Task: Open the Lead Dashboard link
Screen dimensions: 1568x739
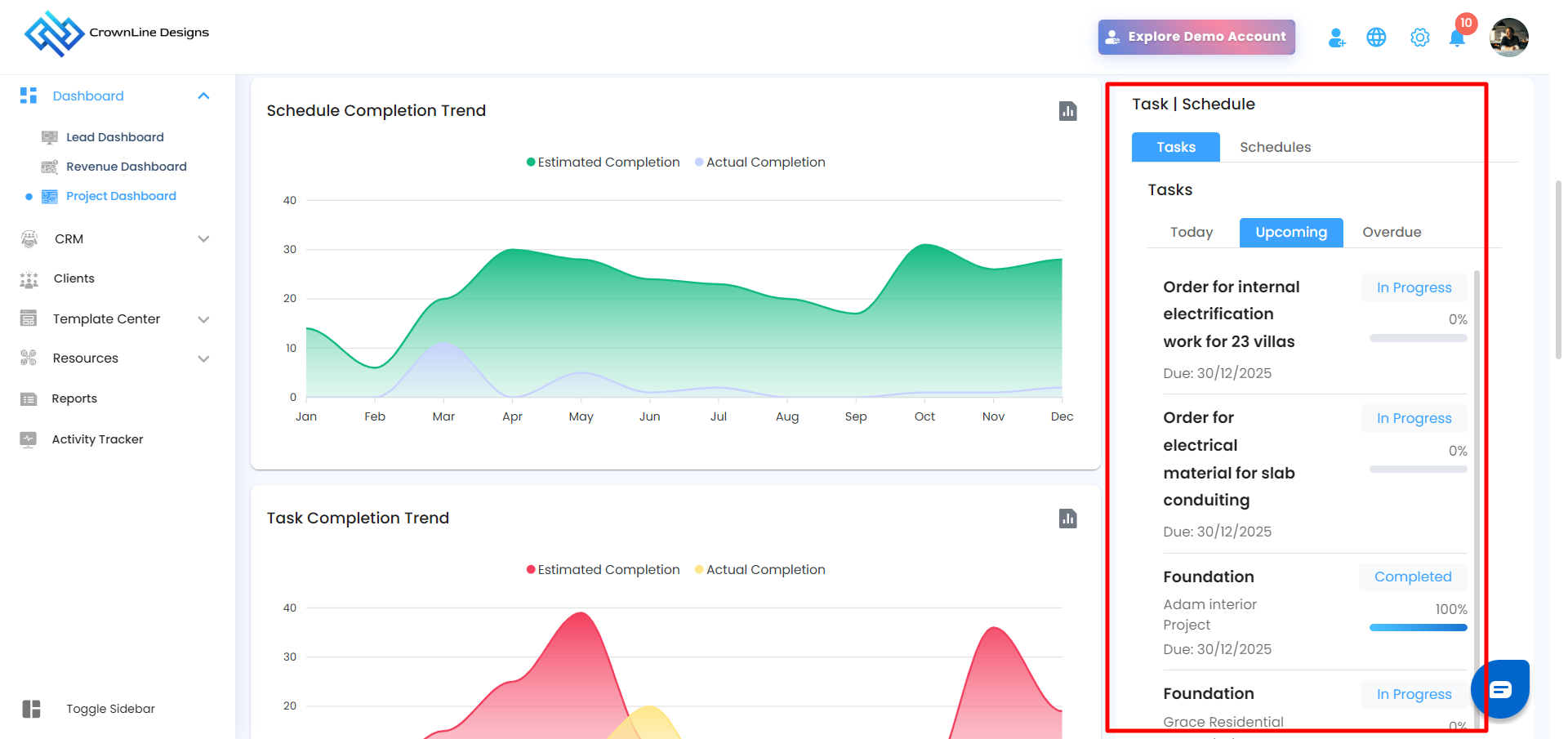Action: click(x=114, y=137)
